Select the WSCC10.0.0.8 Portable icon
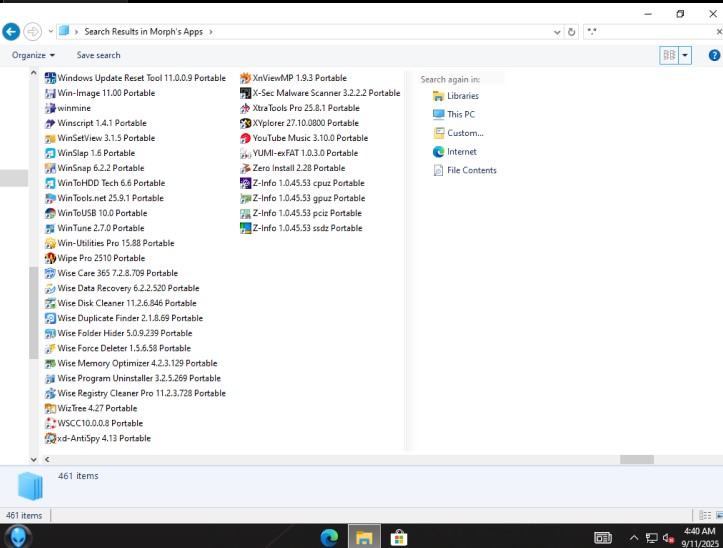This screenshot has height=548, width=723. pyautogui.click(x=50, y=423)
